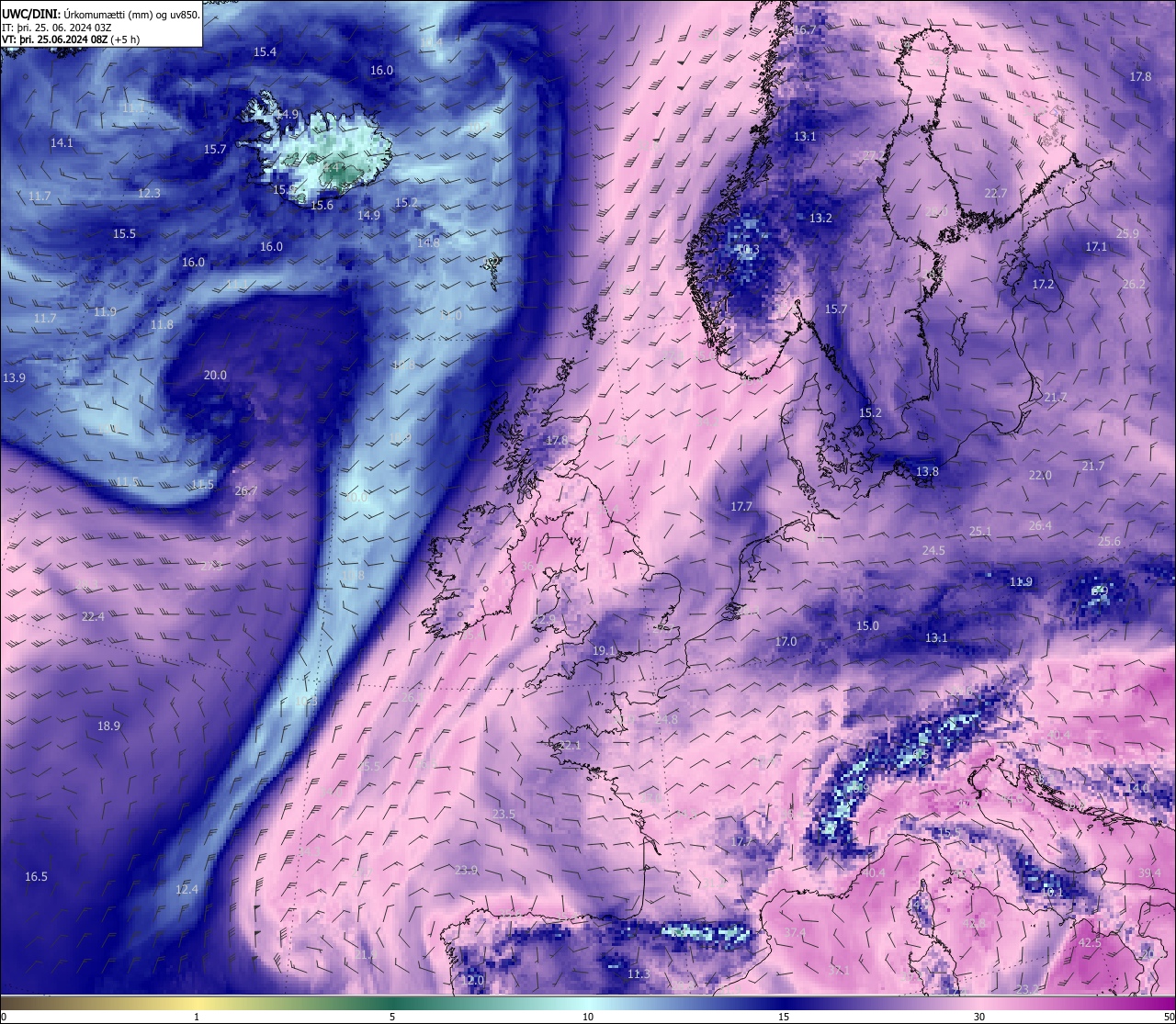
Task: Click the 17.1 value on the map
Action: (1096, 246)
